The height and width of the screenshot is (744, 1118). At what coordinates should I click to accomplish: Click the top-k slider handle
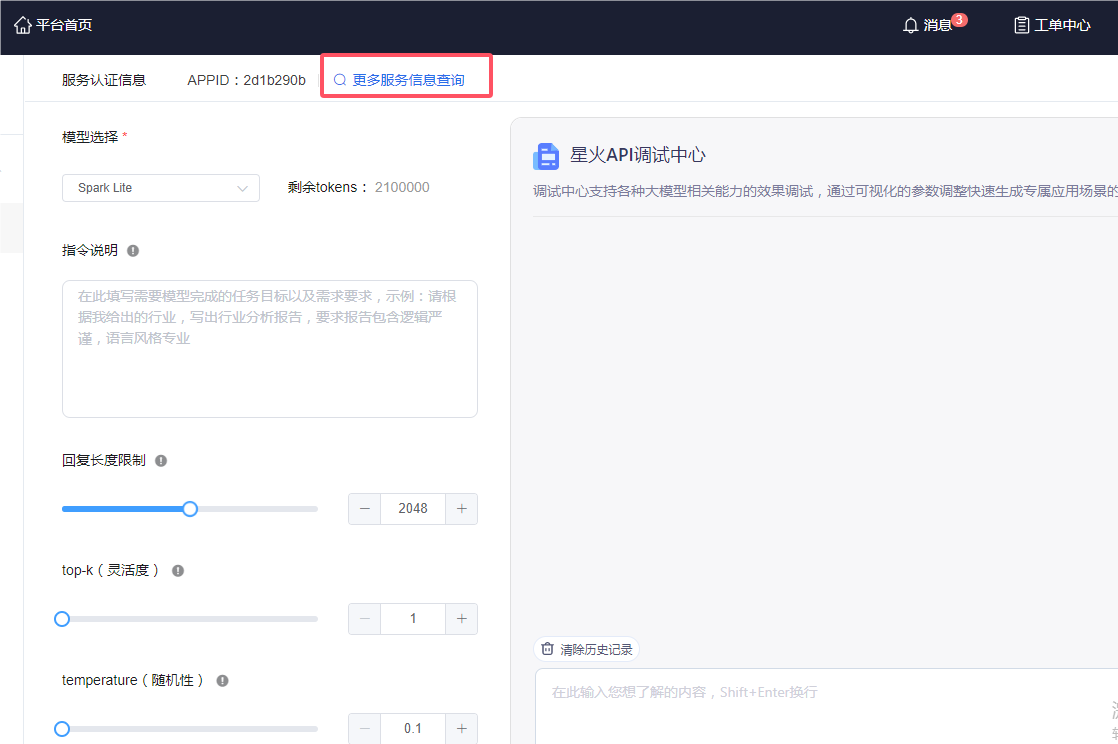click(62, 619)
